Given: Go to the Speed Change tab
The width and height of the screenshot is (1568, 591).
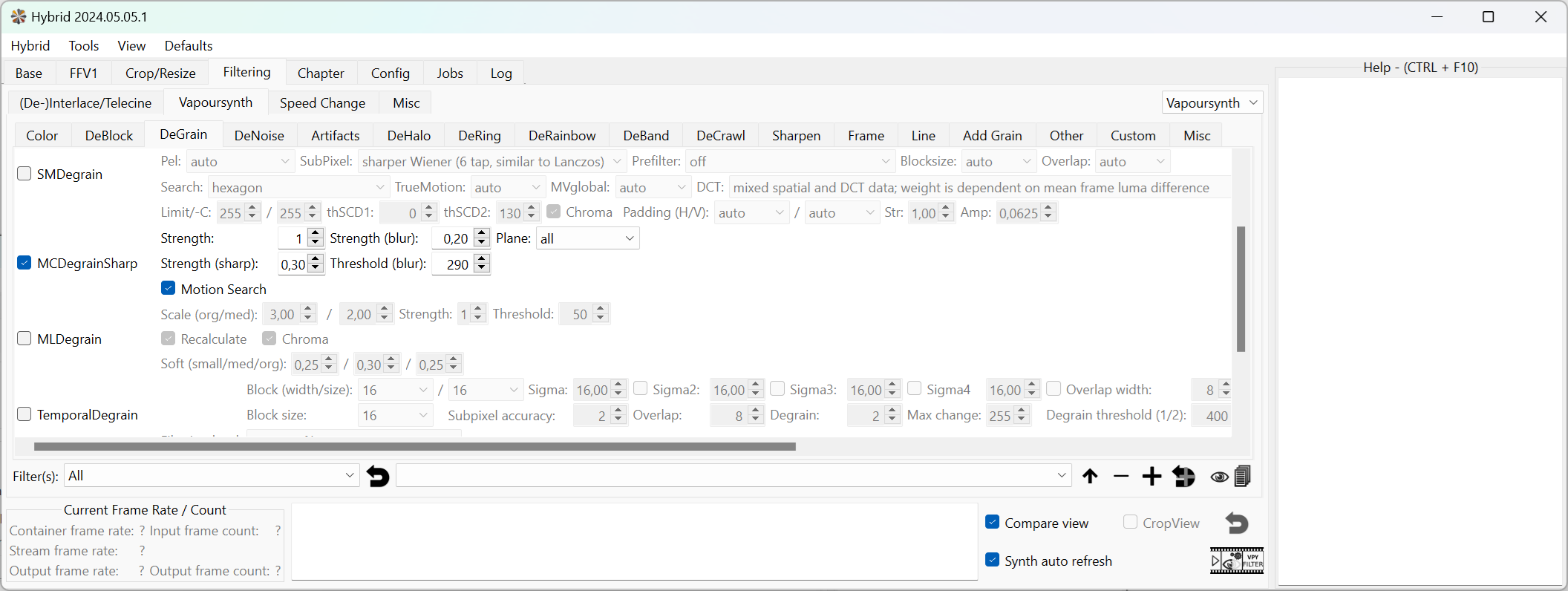Looking at the screenshot, I should 322,103.
